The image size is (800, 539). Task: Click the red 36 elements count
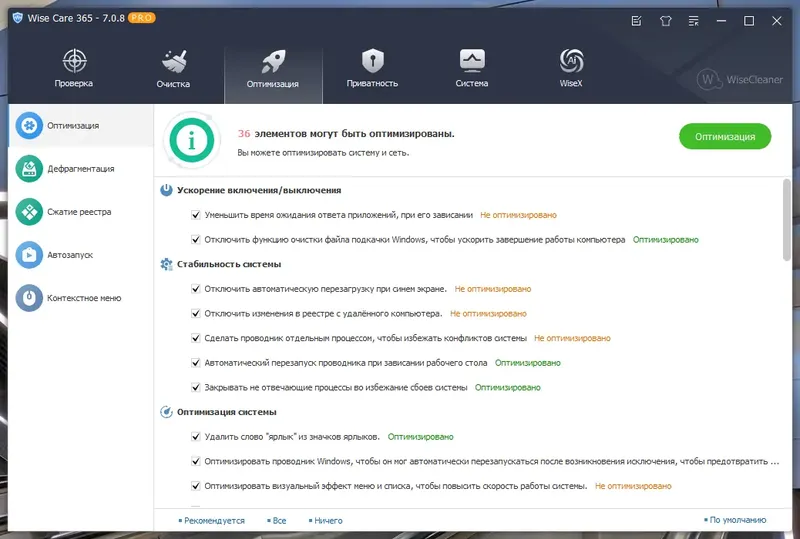pos(244,134)
